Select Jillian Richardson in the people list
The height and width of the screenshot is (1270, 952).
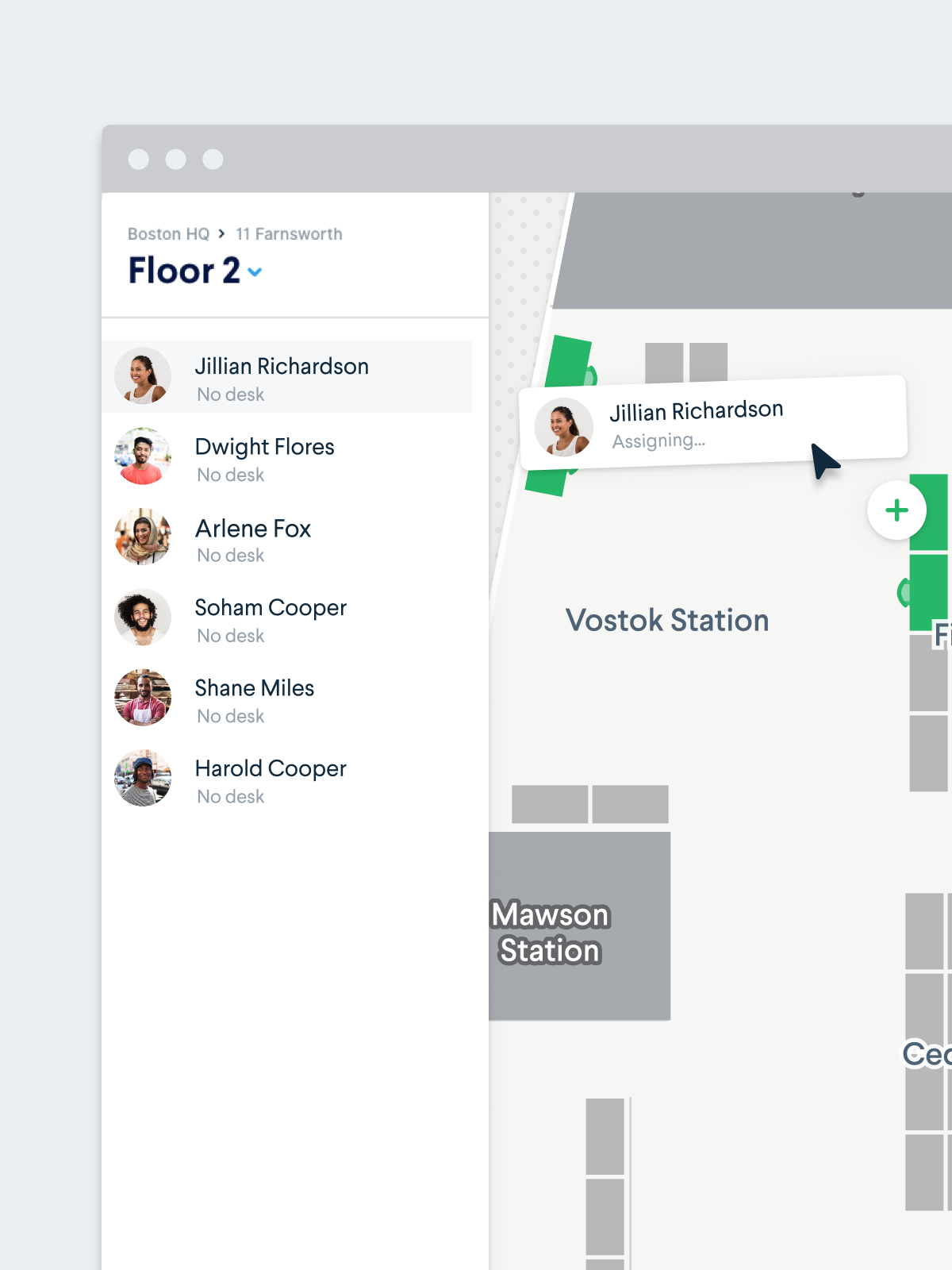(x=287, y=377)
